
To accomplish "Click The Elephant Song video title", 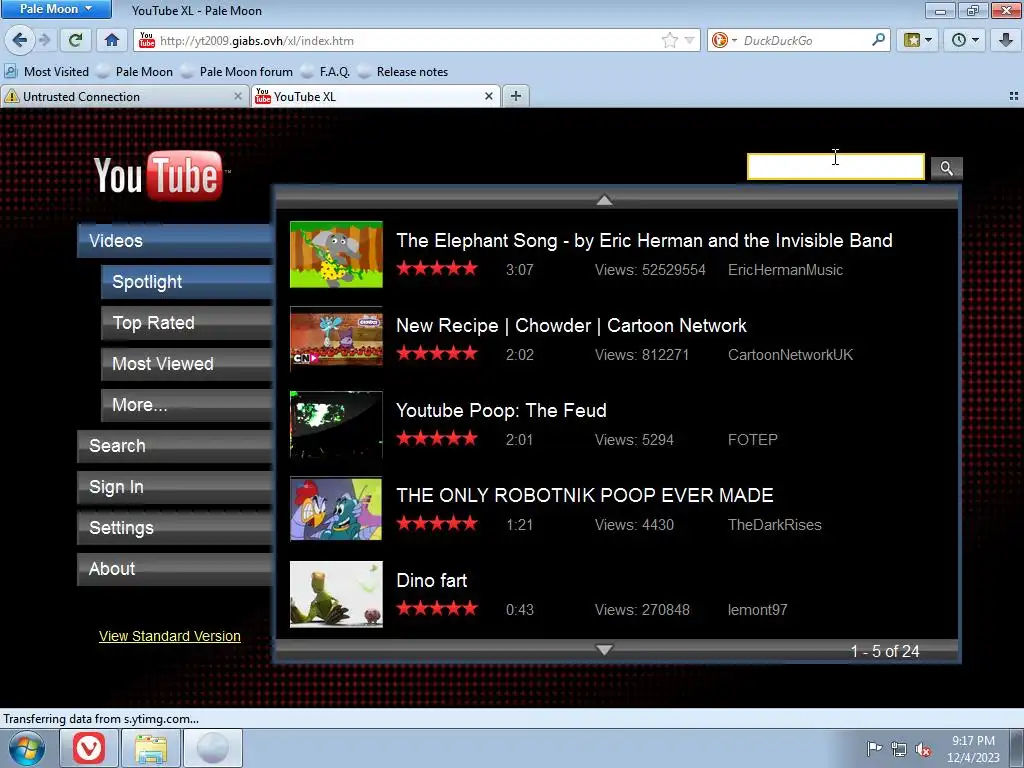I will [x=644, y=240].
